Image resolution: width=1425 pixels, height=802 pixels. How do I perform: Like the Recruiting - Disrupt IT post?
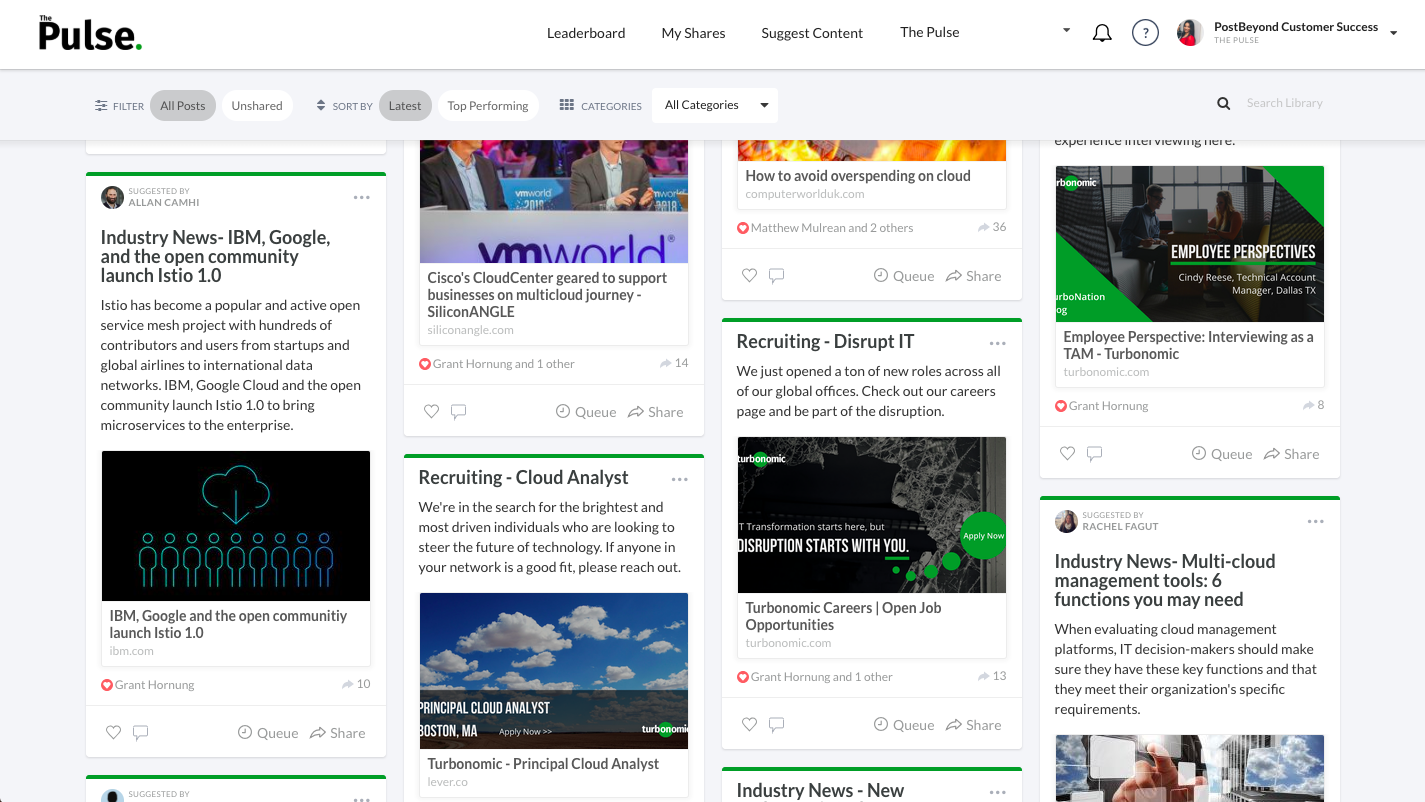749,724
